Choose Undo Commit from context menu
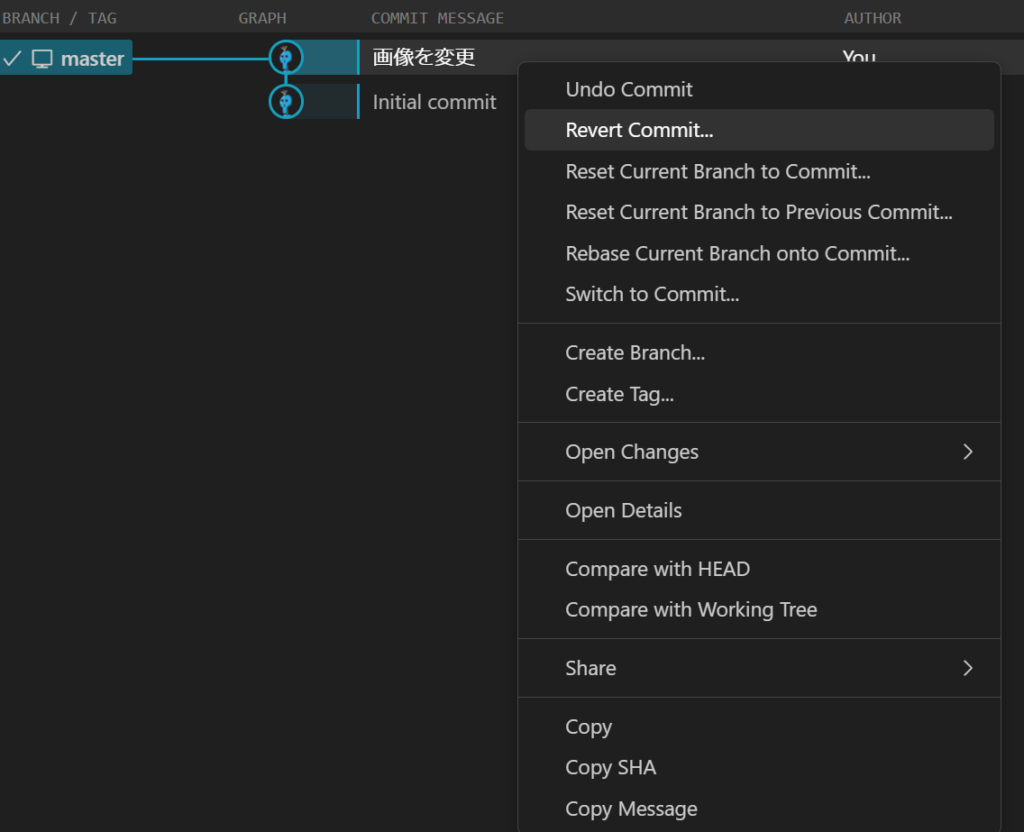Viewport: 1024px width, 832px height. pyautogui.click(x=629, y=89)
